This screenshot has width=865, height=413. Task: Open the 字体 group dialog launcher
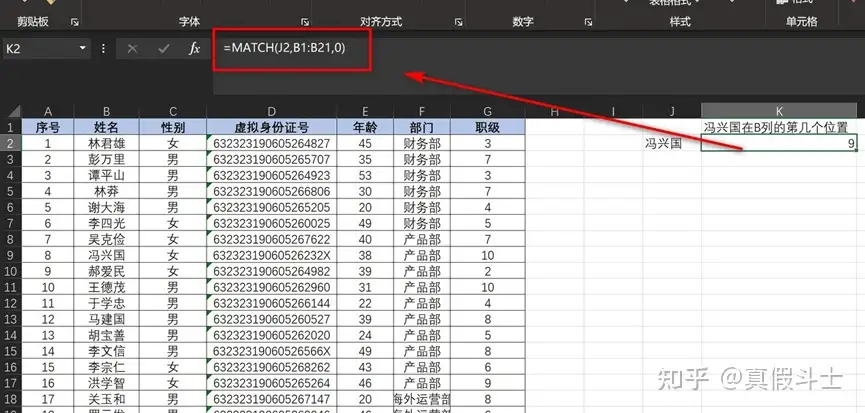coord(303,21)
